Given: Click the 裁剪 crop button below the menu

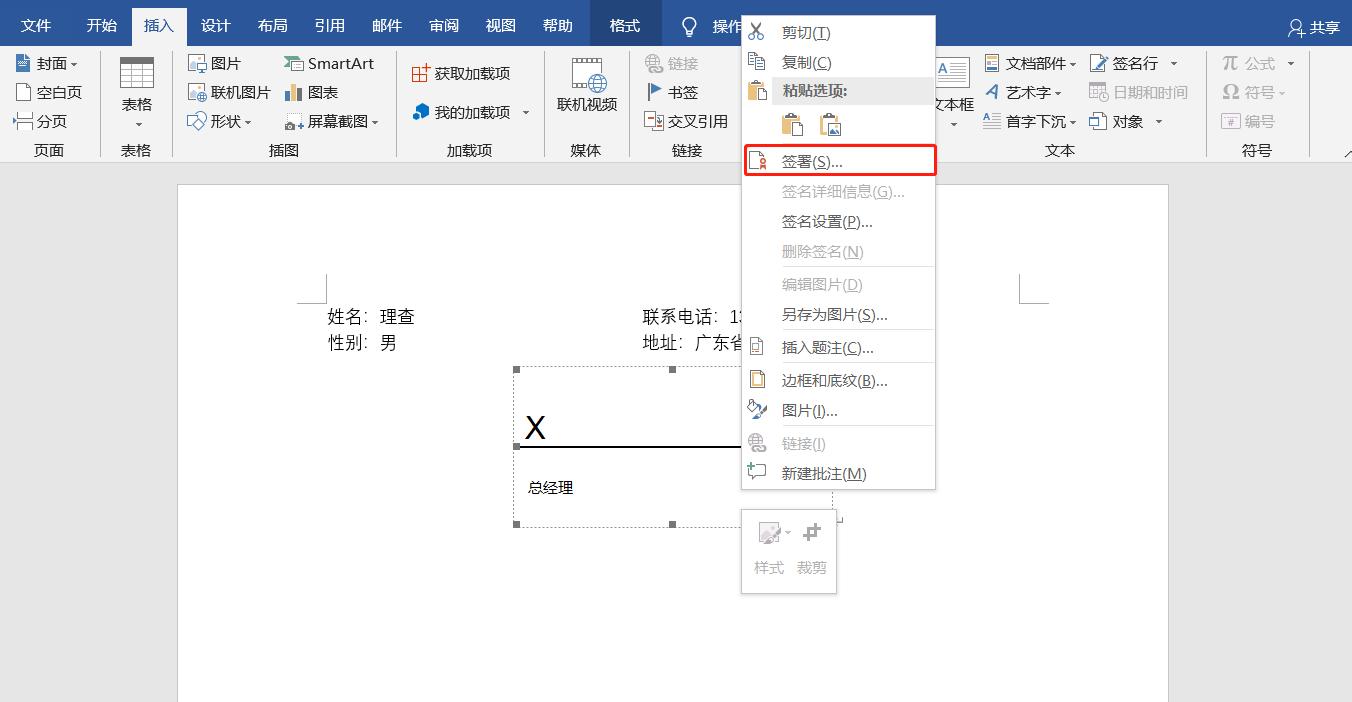Looking at the screenshot, I should click(811, 545).
